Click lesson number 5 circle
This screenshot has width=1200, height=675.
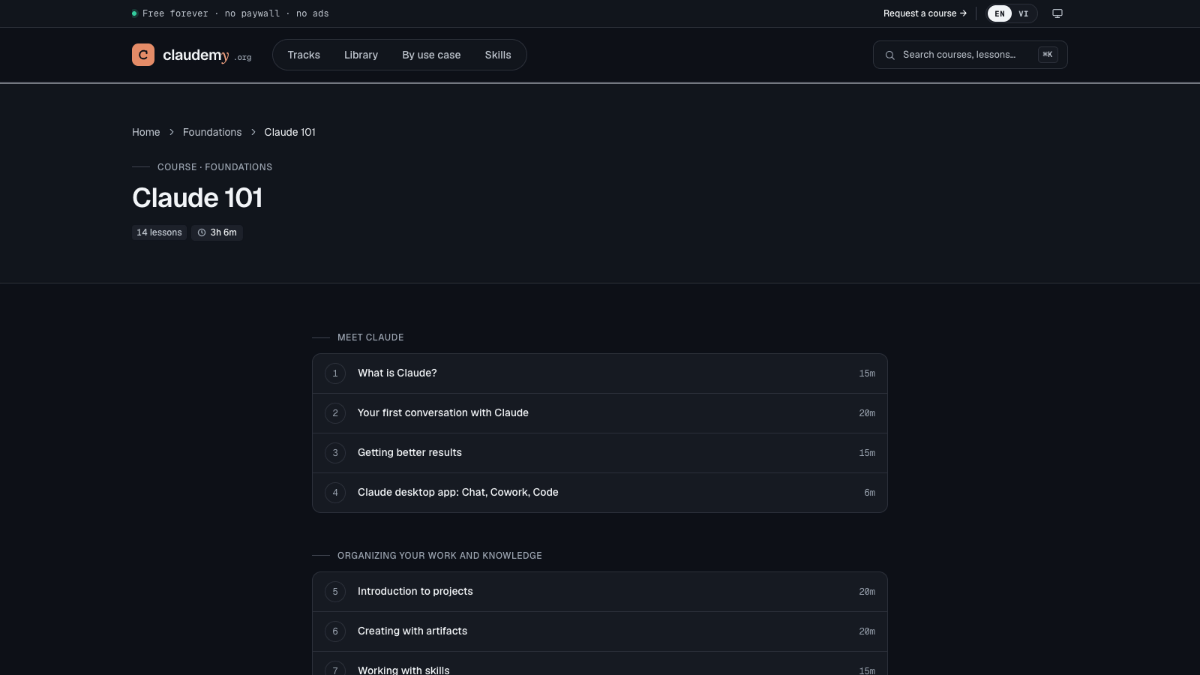(335, 591)
